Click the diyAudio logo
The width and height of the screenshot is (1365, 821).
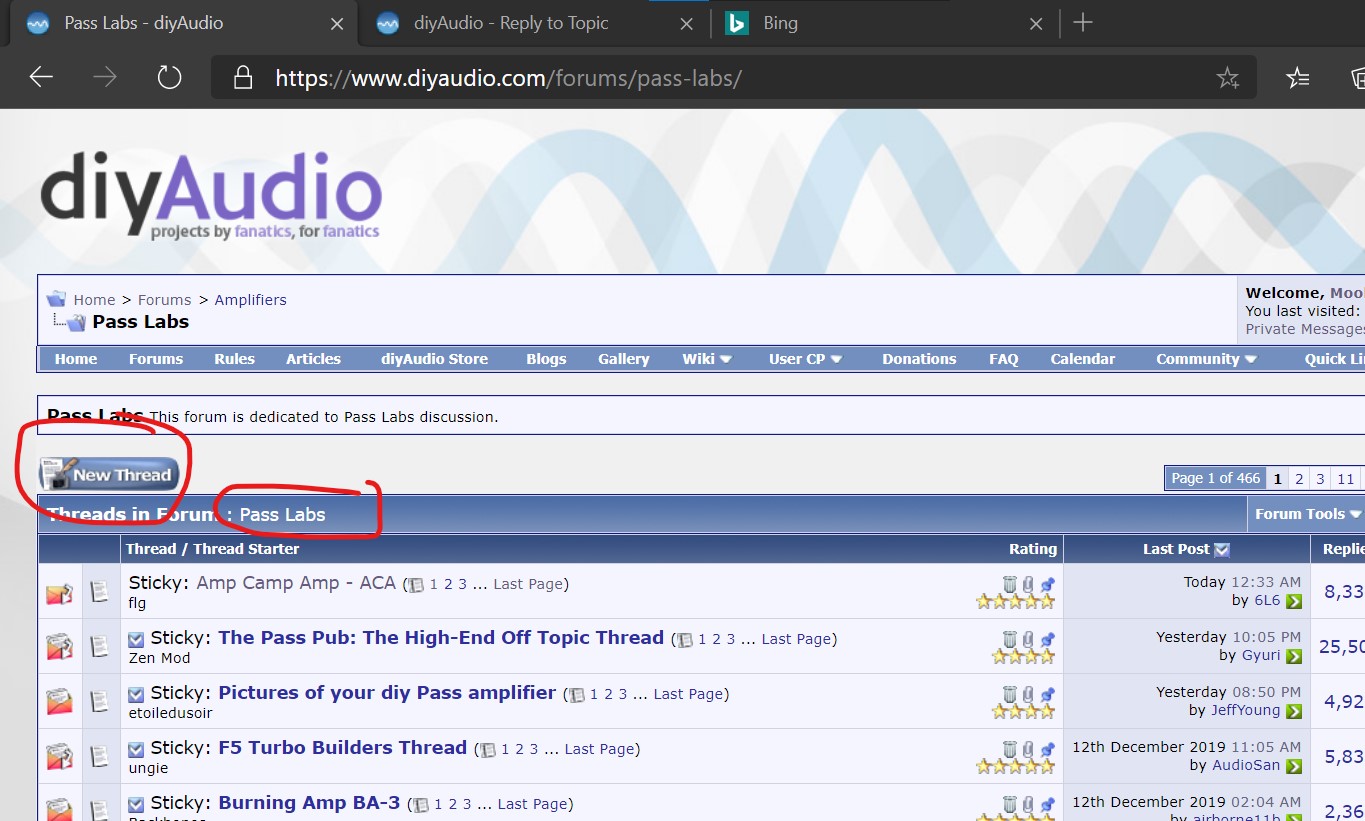coord(211,197)
